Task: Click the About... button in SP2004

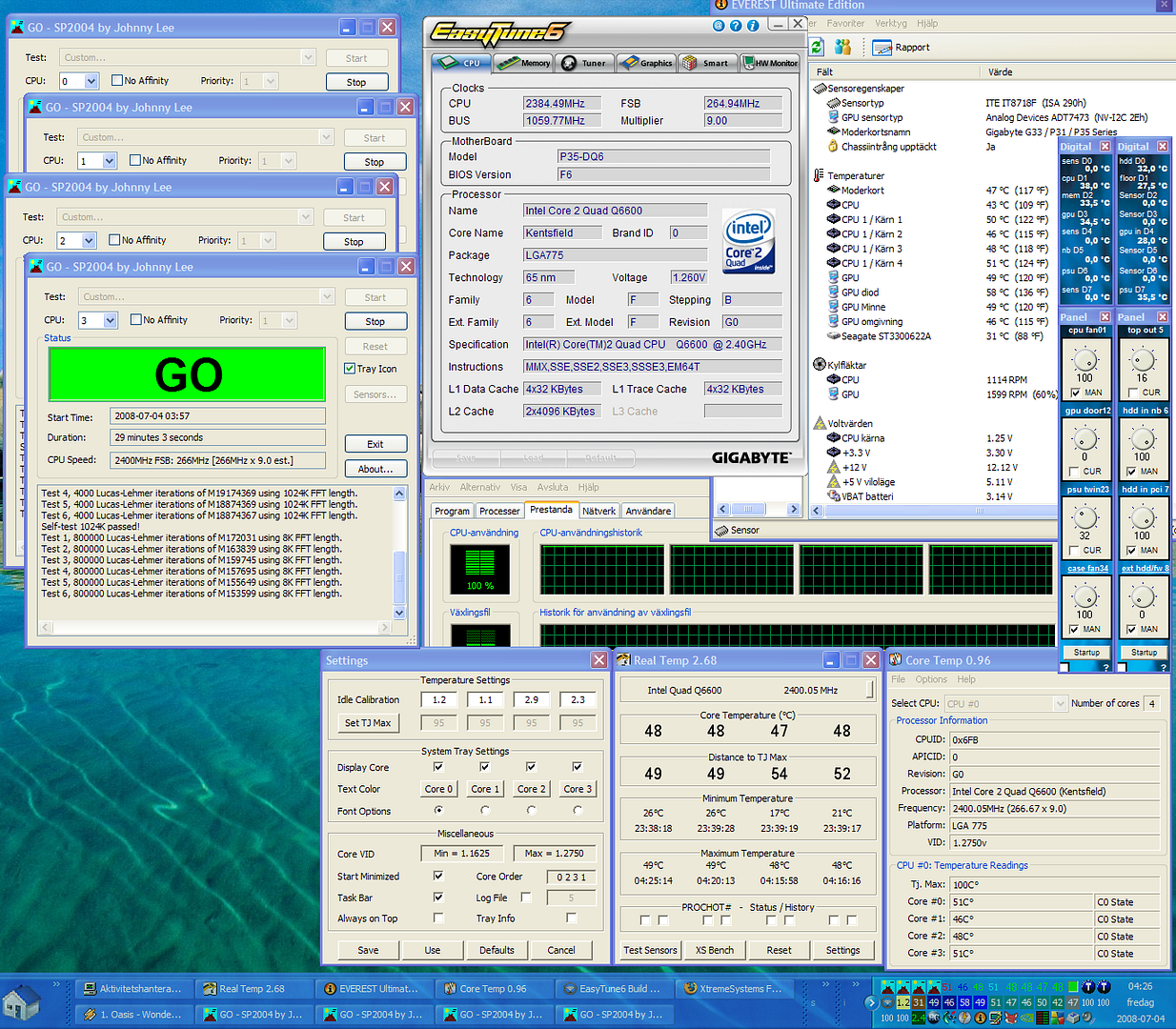Action: [375, 469]
